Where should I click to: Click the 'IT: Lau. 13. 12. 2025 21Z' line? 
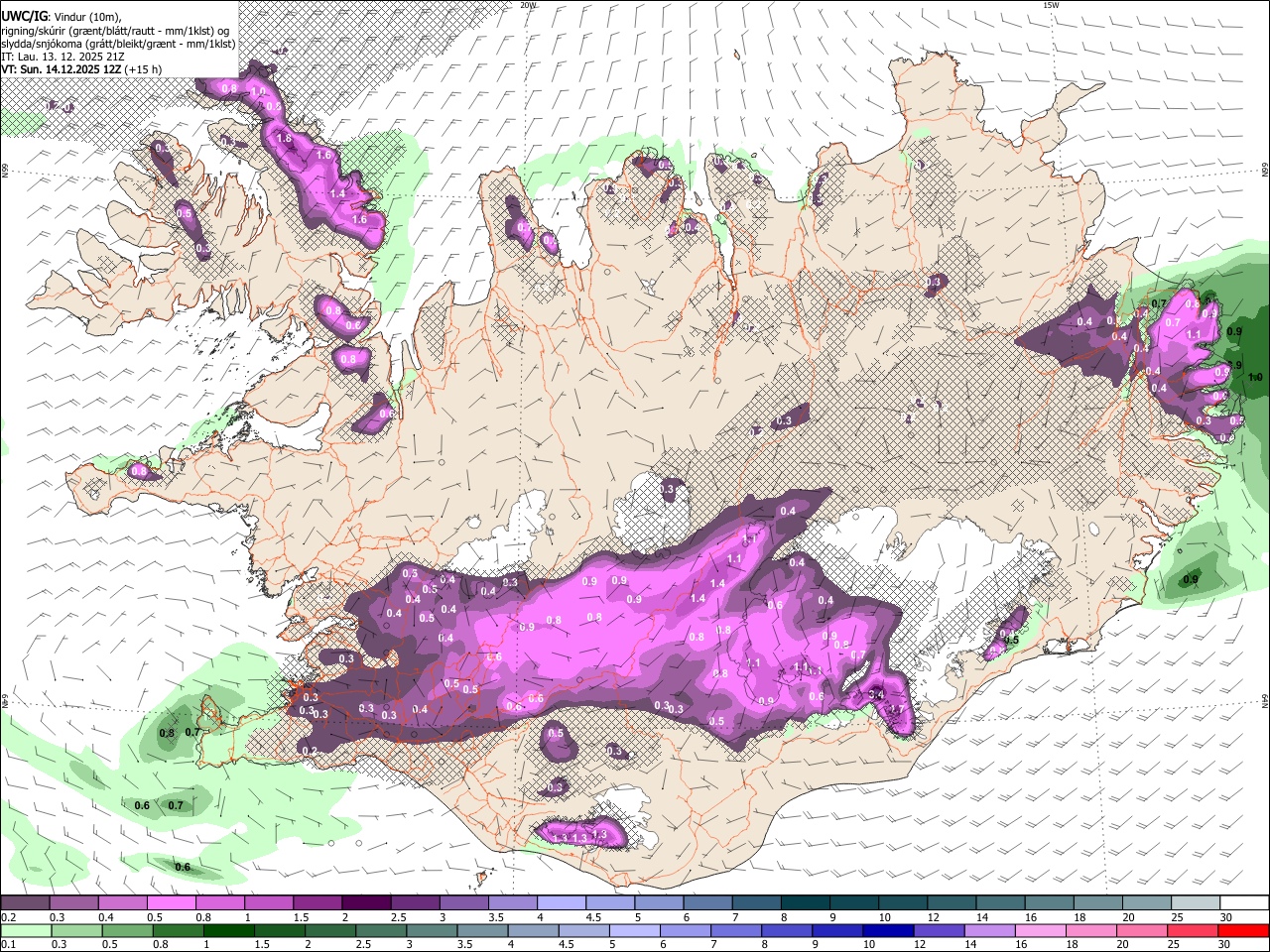pos(63,57)
